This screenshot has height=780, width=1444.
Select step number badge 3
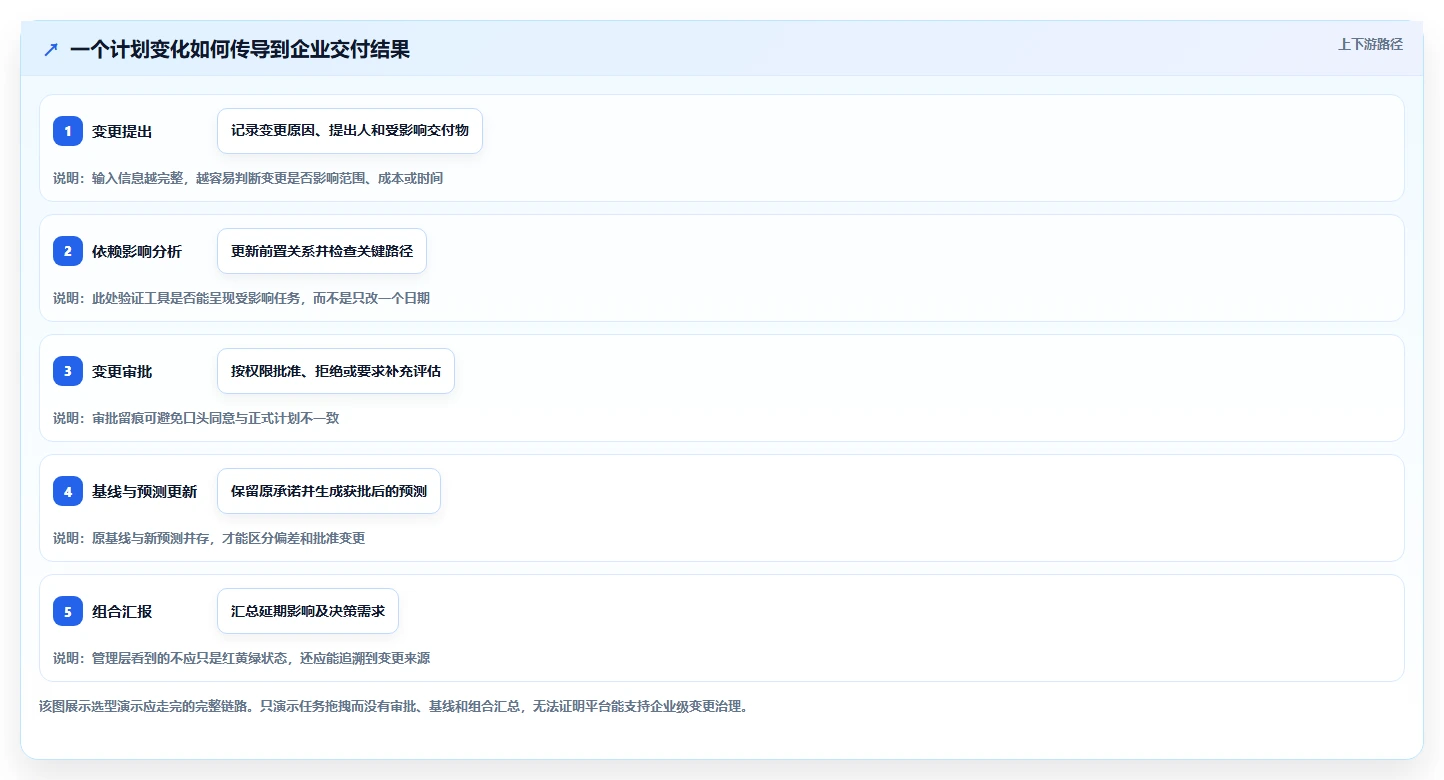click(68, 371)
